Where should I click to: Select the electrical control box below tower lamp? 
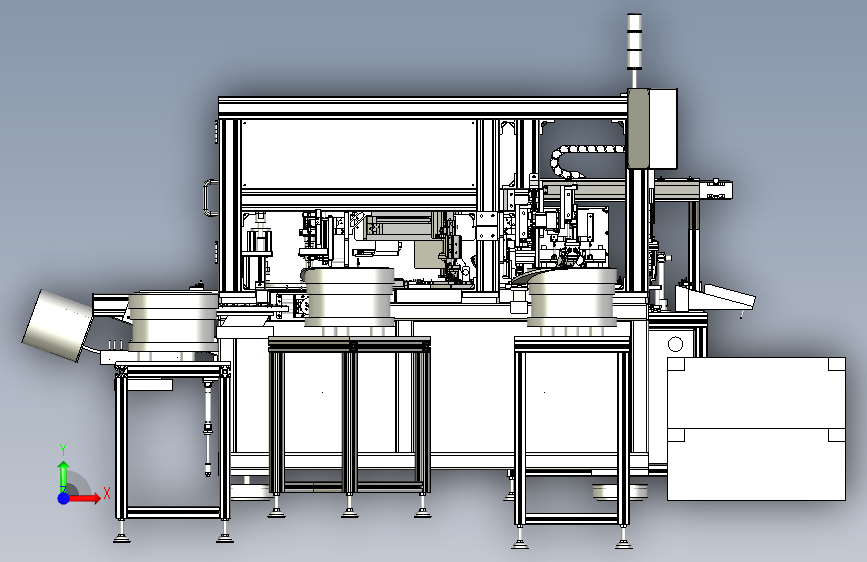pos(652,128)
